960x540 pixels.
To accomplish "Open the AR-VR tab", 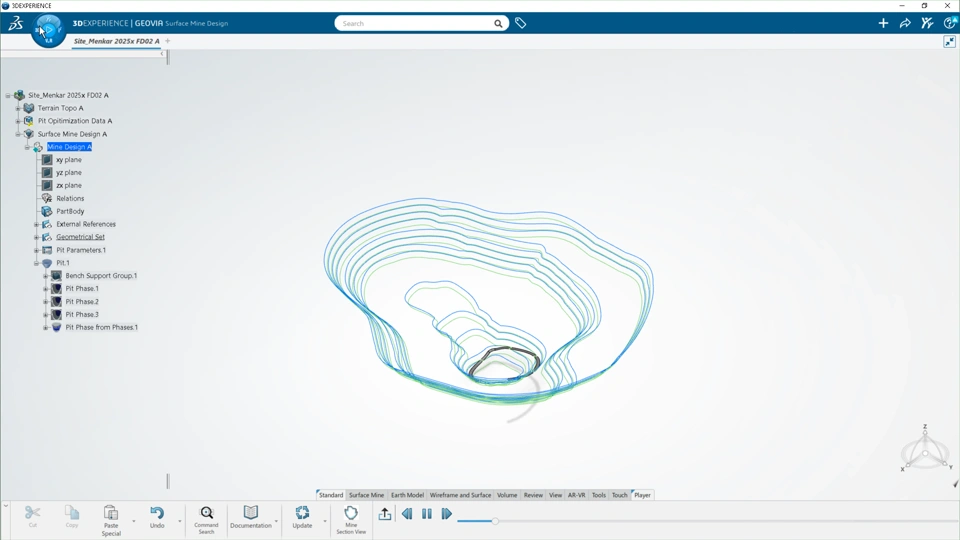I will tap(576, 495).
